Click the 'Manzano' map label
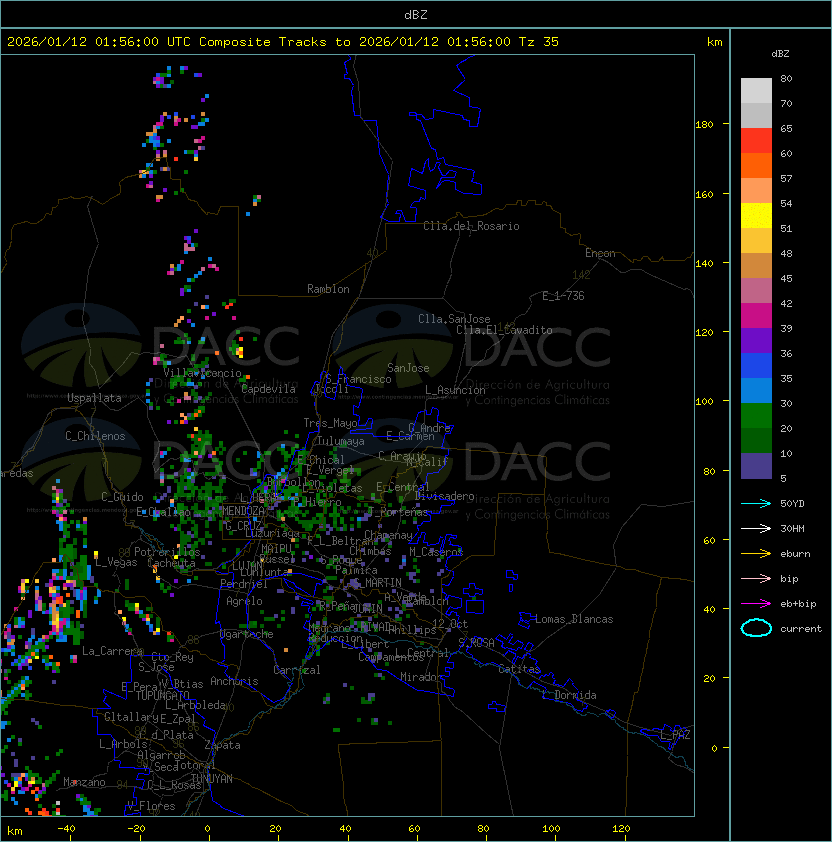Screen dimensions: 832x842 click(x=84, y=782)
